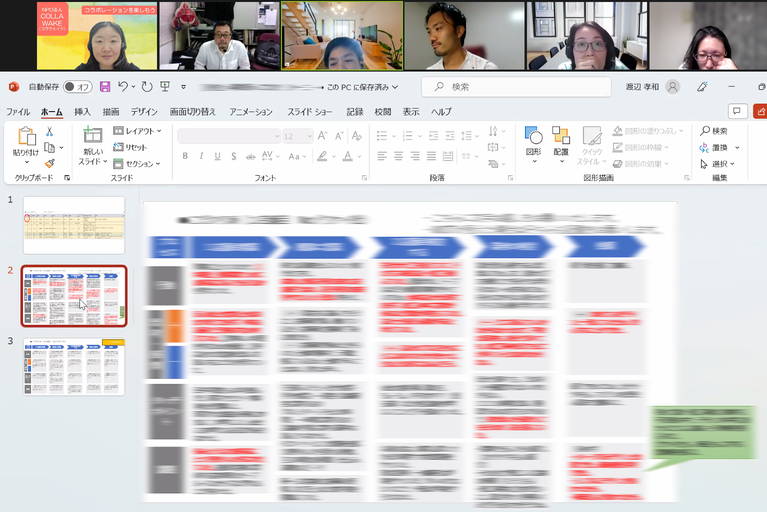
Task: Click the 置換 (Replace) button
Action: tap(718, 147)
